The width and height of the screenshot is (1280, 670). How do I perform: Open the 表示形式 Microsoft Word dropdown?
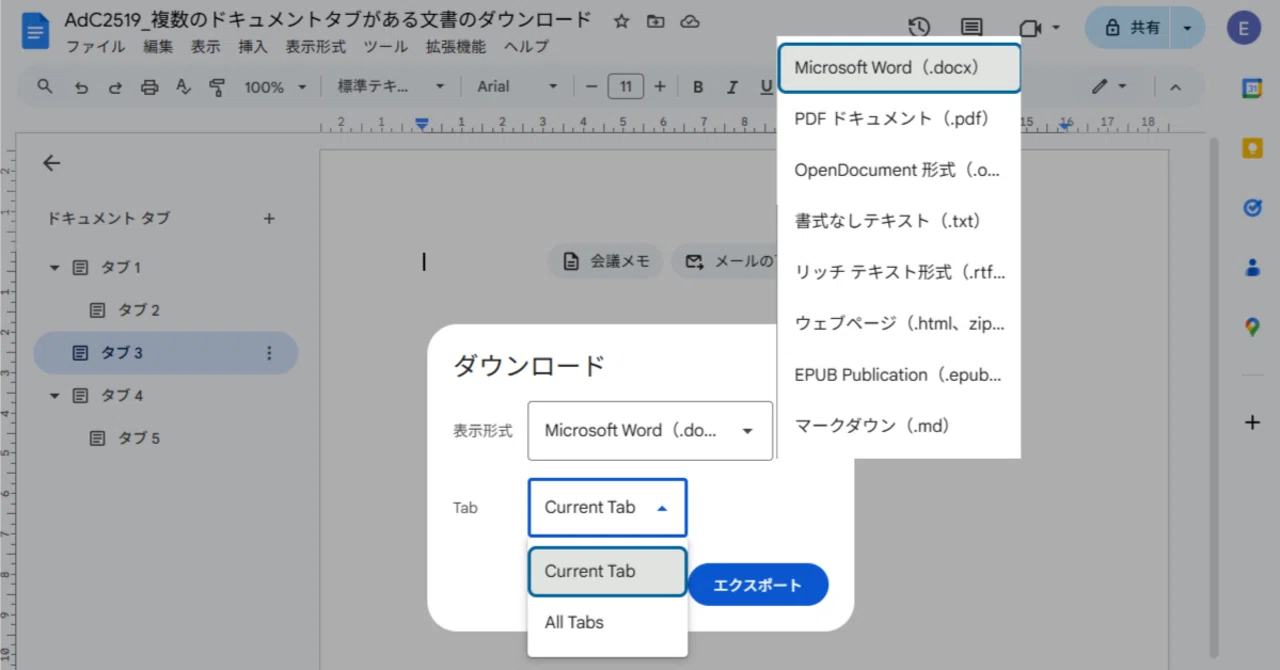pos(650,431)
